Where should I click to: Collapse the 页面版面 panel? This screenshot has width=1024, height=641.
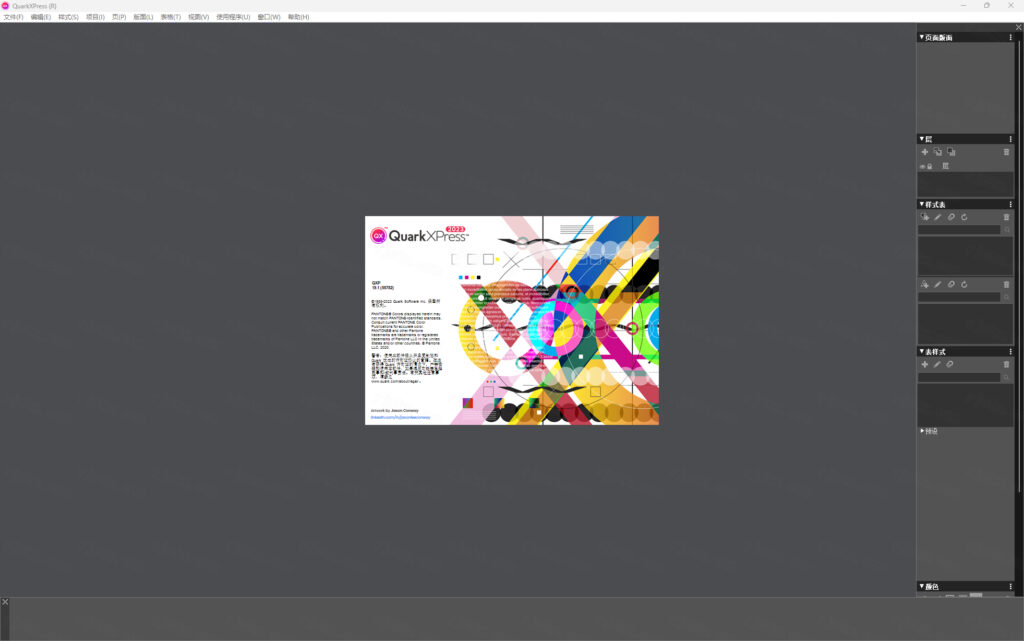coord(921,37)
